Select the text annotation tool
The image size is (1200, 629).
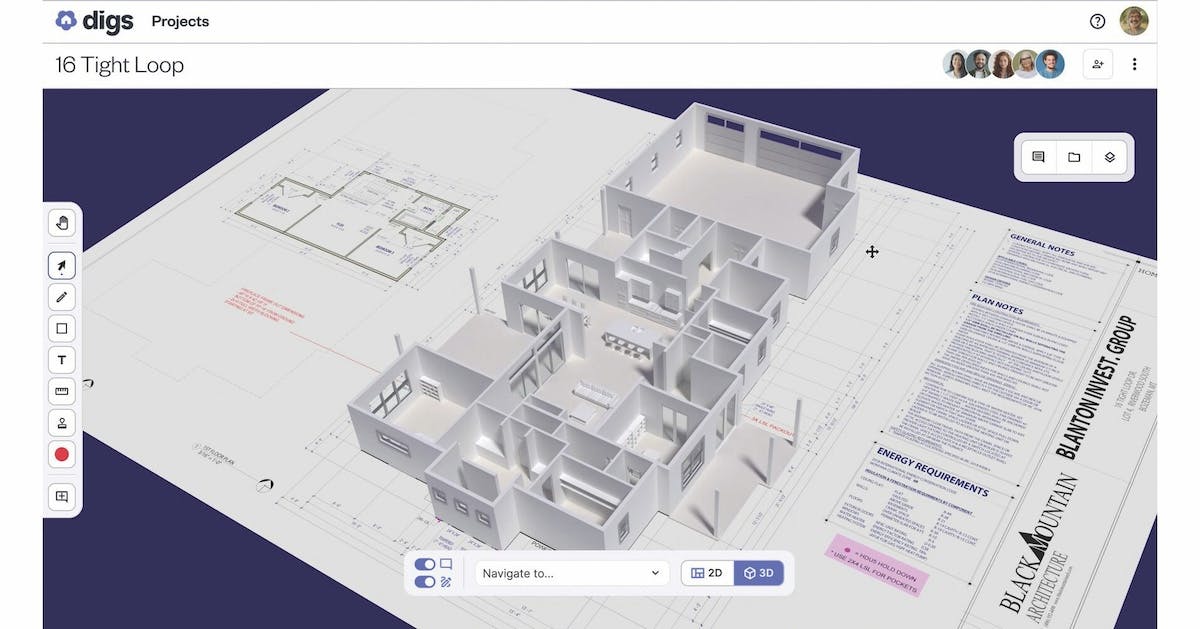[x=61, y=359]
